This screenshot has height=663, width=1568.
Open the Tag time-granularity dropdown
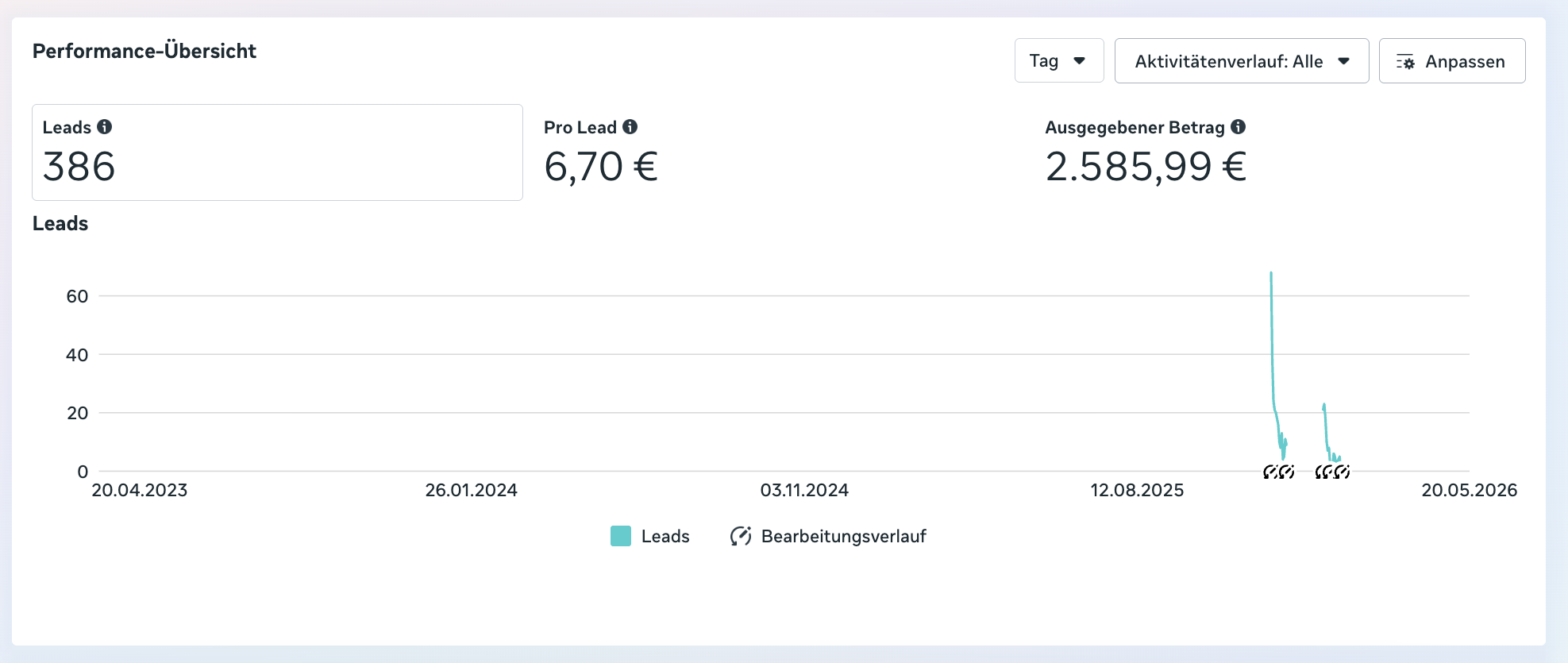tap(1059, 60)
